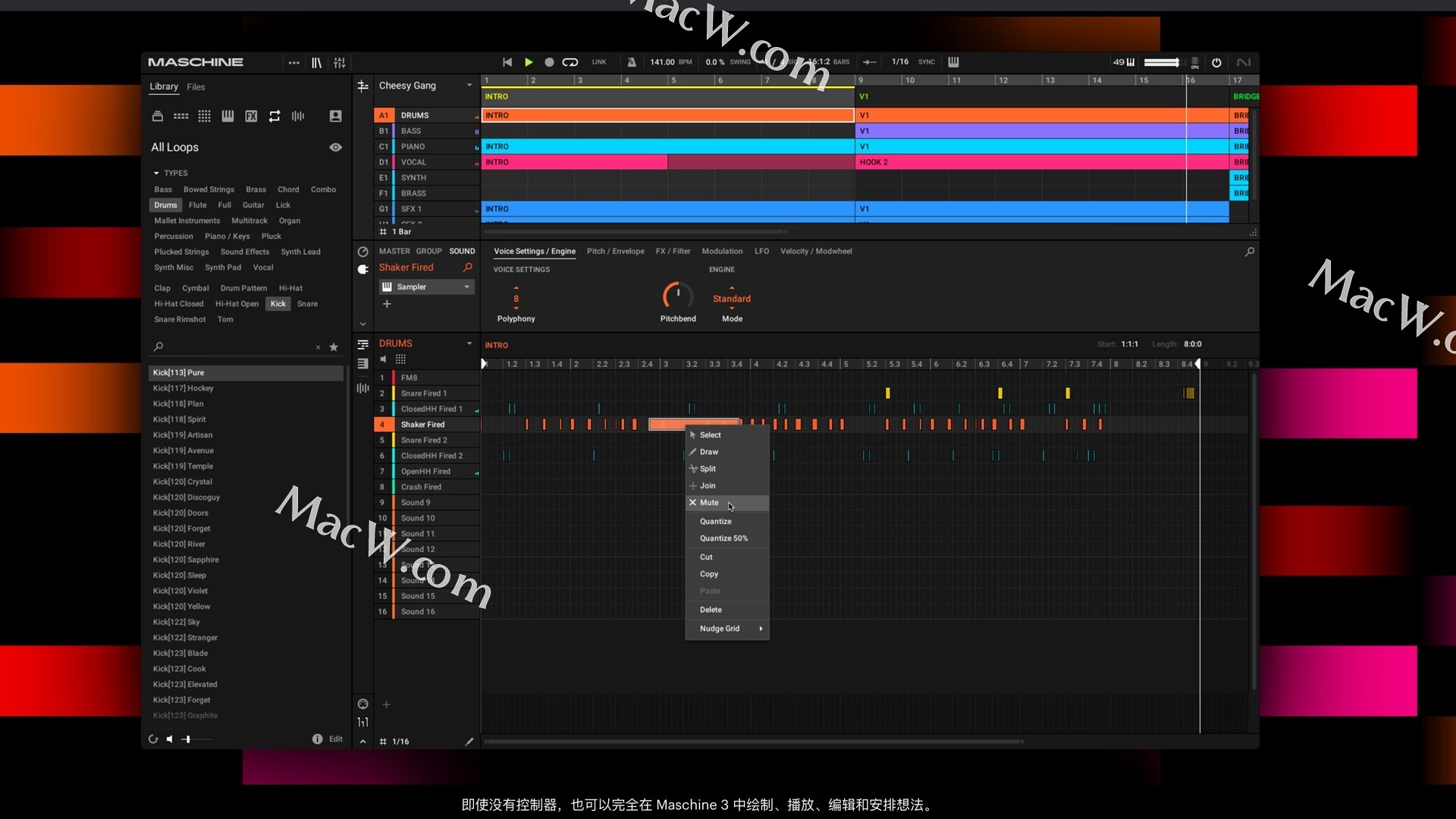
Task: Toggle the LINK button
Action: coord(599,62)
